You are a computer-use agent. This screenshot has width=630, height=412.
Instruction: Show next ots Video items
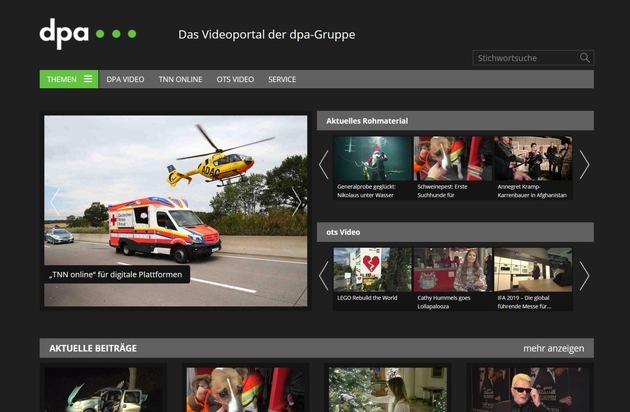[x=585, y=276]
